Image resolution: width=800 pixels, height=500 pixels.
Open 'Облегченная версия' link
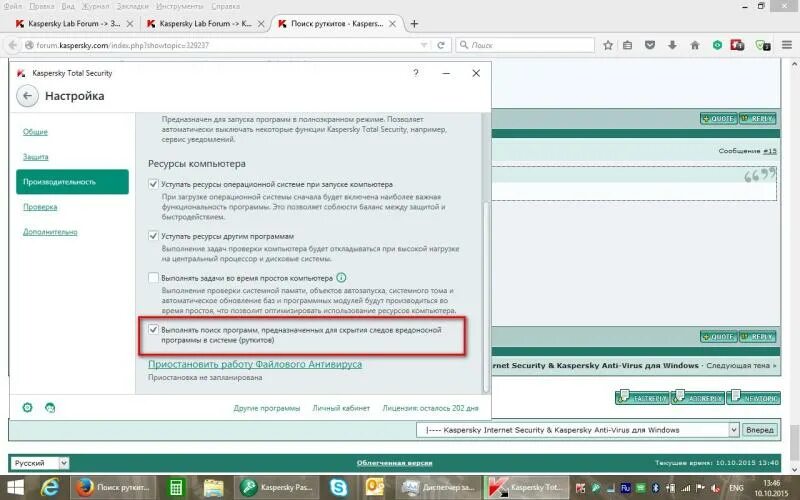(394, 463)
